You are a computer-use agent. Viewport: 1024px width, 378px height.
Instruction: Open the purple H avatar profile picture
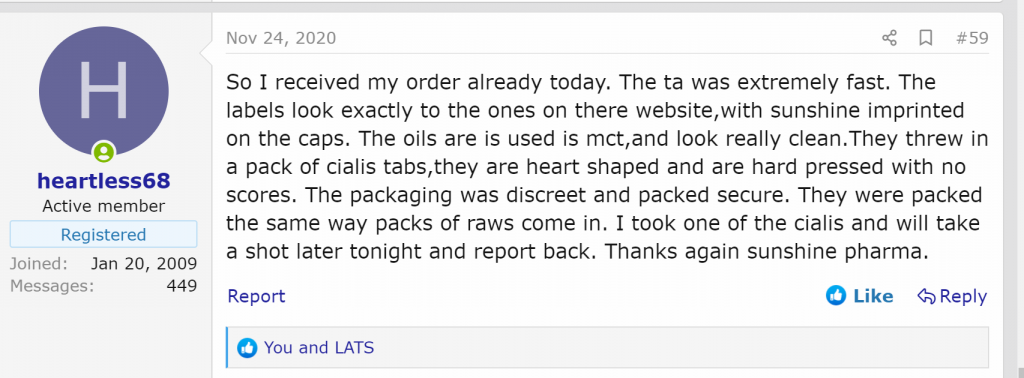[x=104, y=91]
